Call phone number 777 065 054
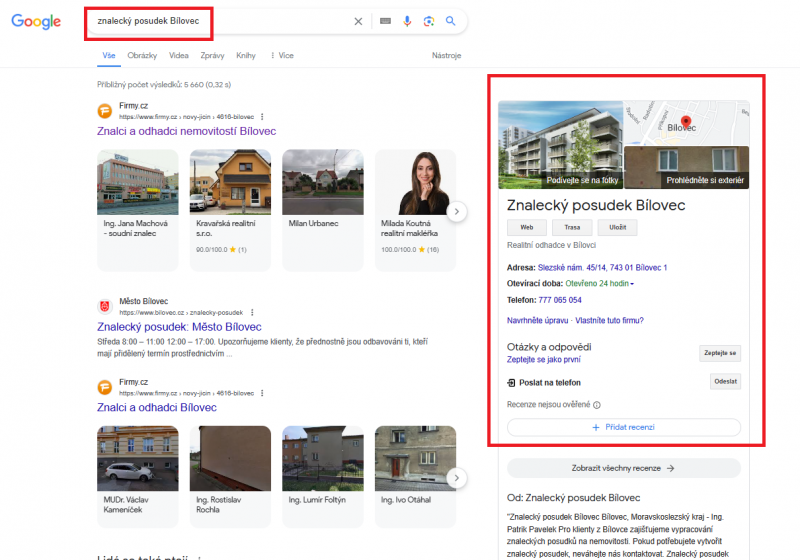 [560, 300]
